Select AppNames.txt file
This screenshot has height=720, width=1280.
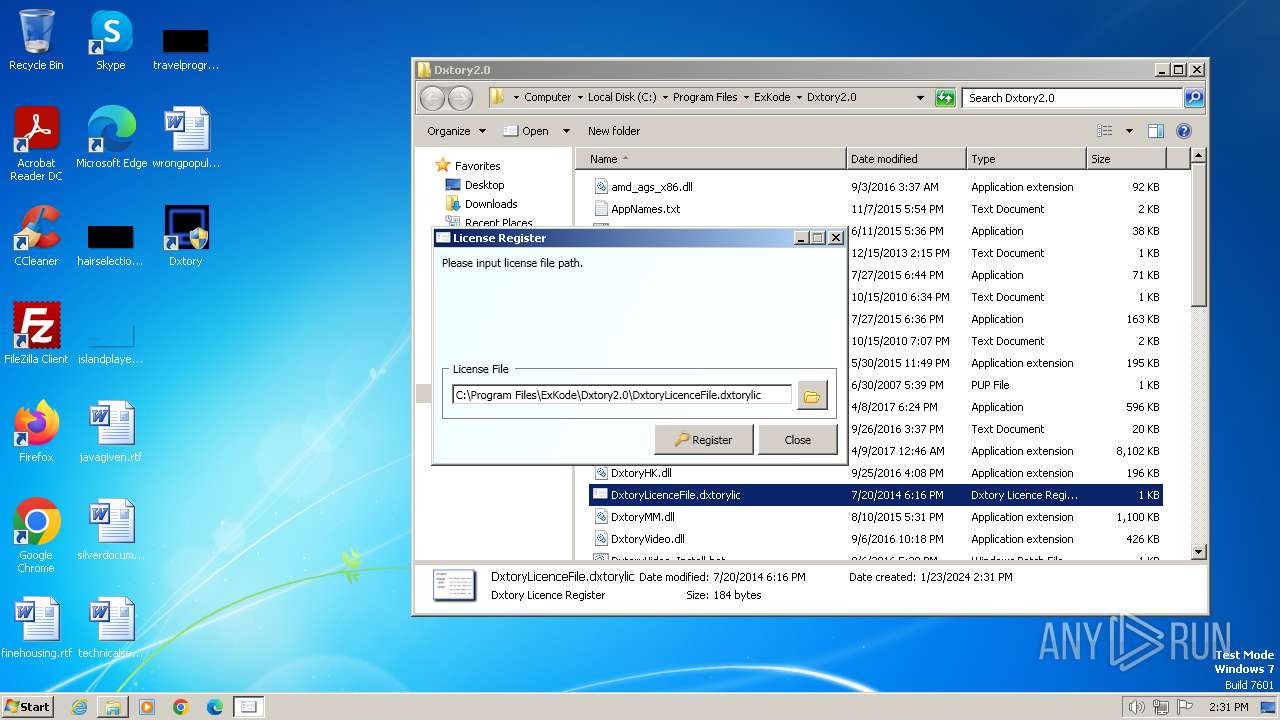(x=645, y=209)
